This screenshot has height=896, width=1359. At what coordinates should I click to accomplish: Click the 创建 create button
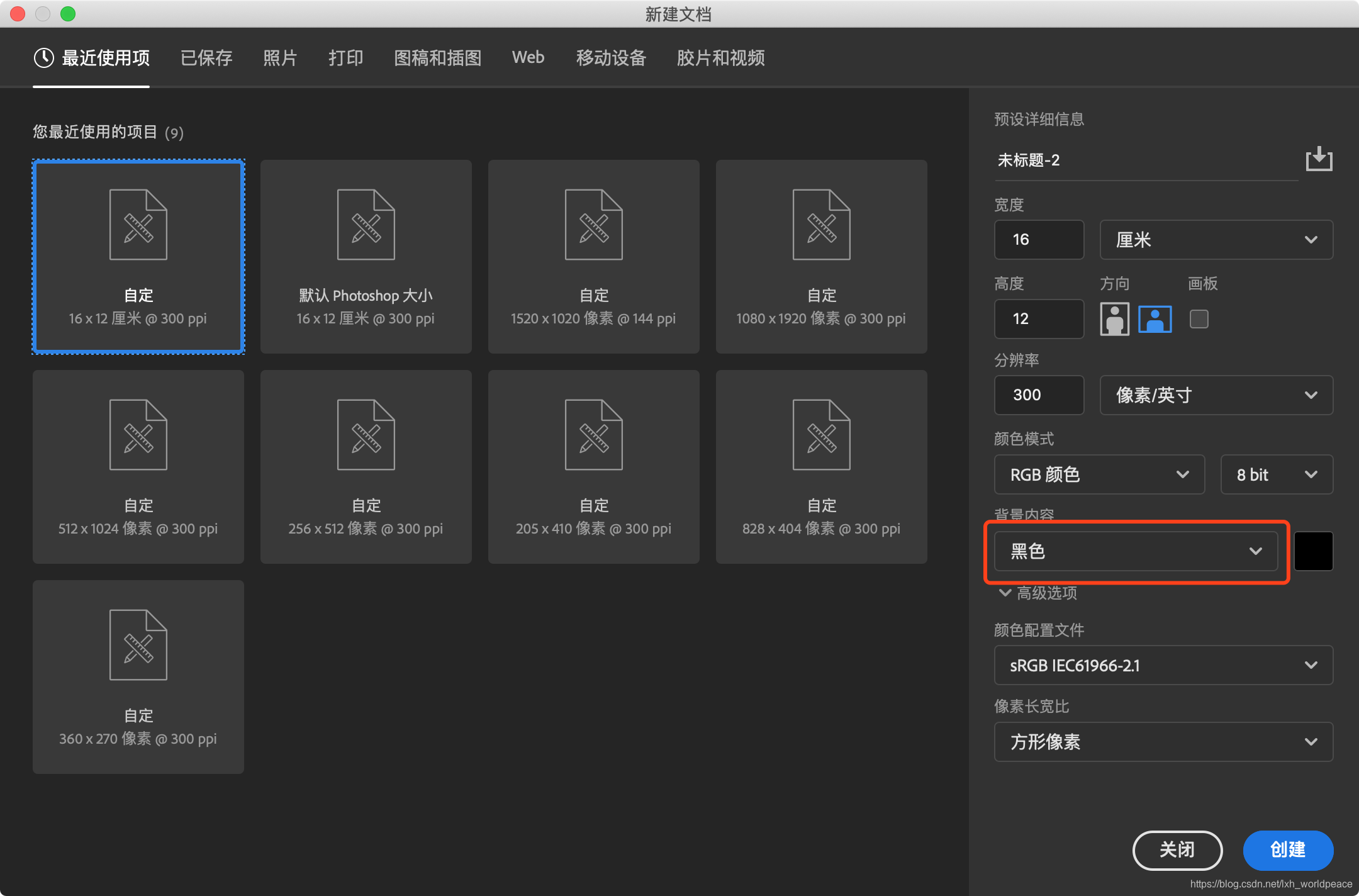point(1288,850)
